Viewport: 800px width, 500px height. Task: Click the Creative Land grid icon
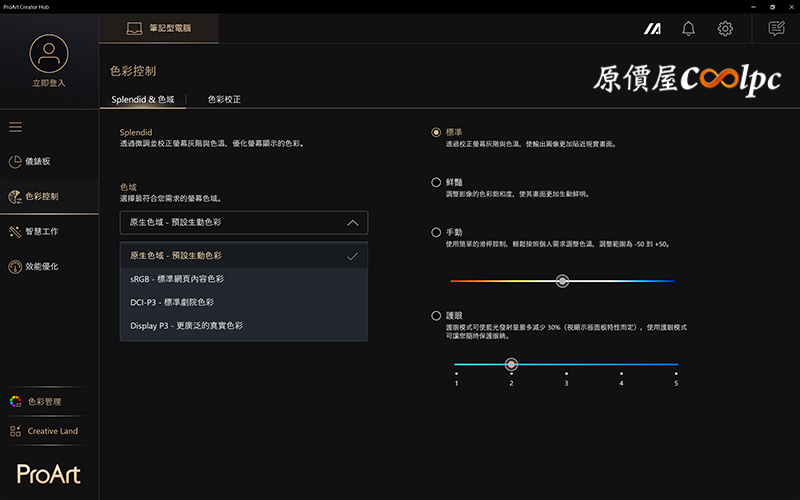click(x=15, y=431)
